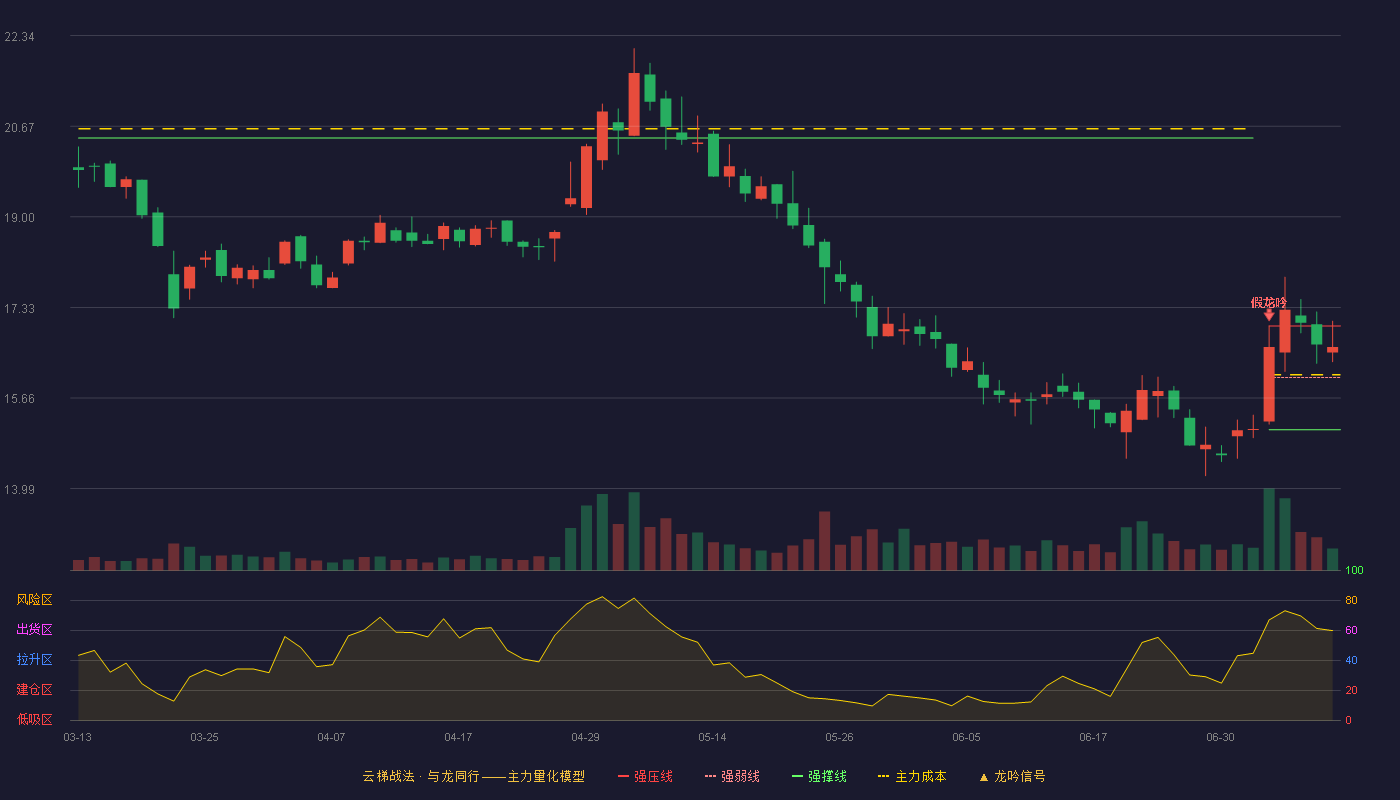Select the 拉升区 zone label

[34, 660]
